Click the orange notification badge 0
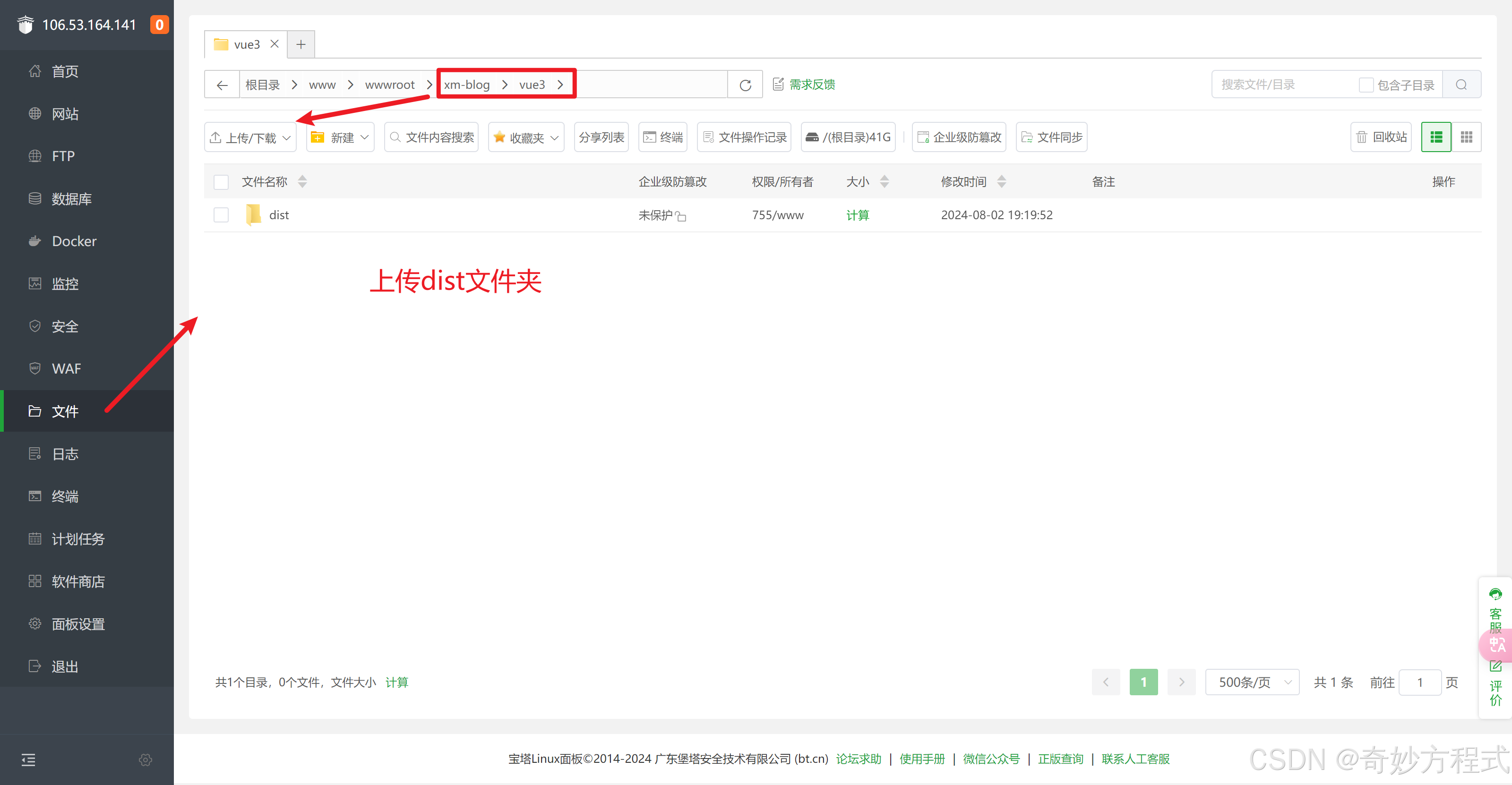The image size is (1512, 785). click(x=159, y=25)
